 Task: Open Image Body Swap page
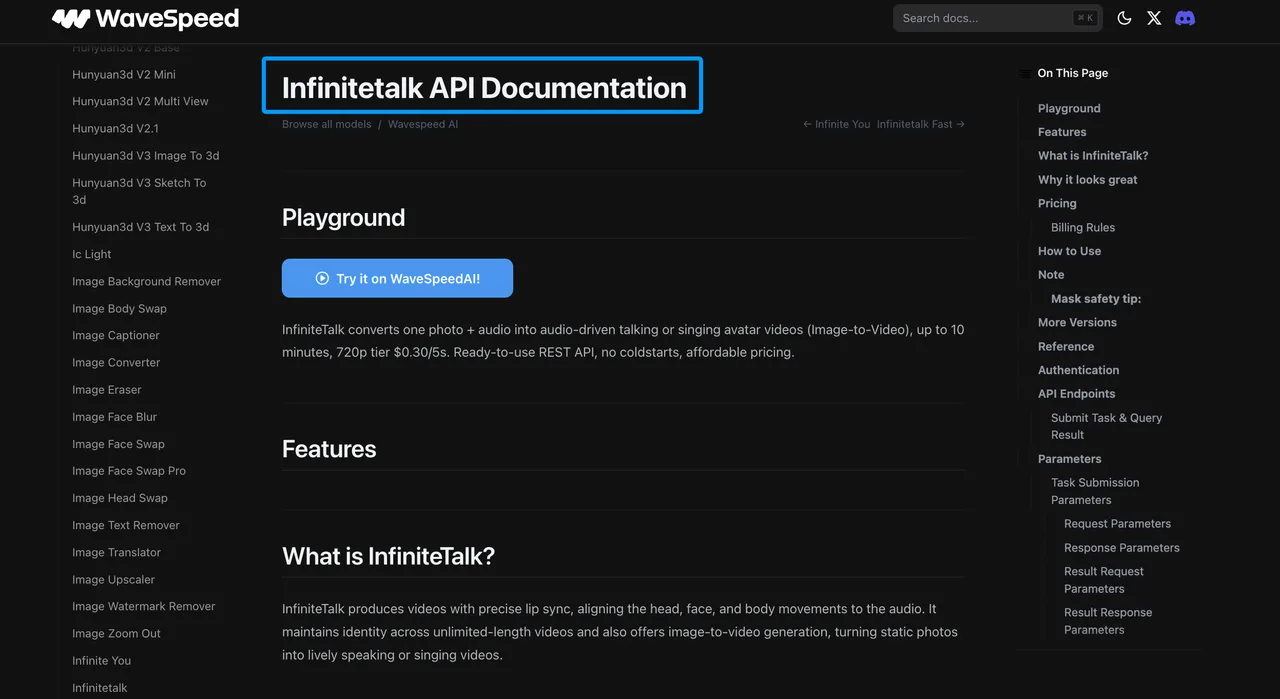pos(119,308)
